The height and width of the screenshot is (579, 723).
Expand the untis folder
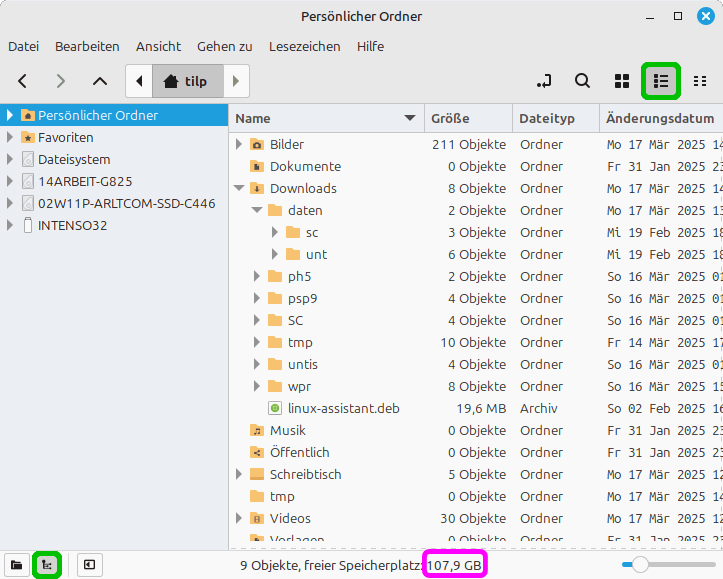click(x=257, y=364)
